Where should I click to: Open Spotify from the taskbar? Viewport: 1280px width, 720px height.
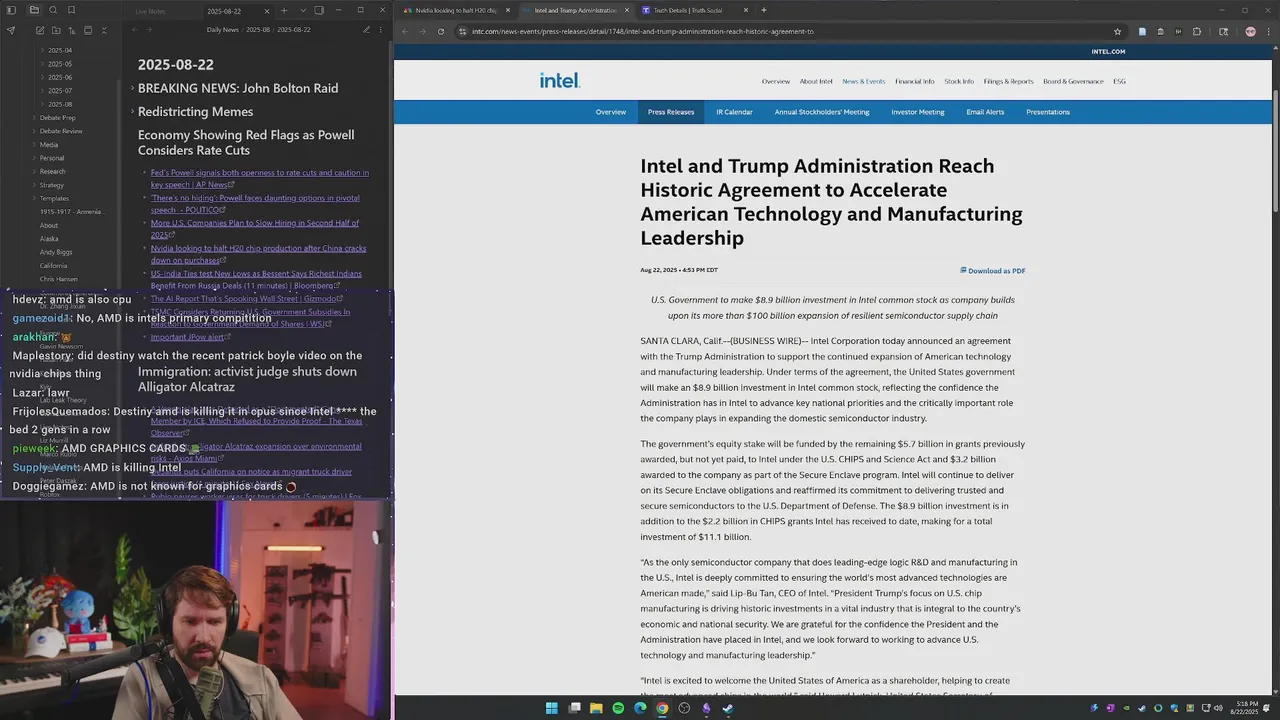point(618,708)
